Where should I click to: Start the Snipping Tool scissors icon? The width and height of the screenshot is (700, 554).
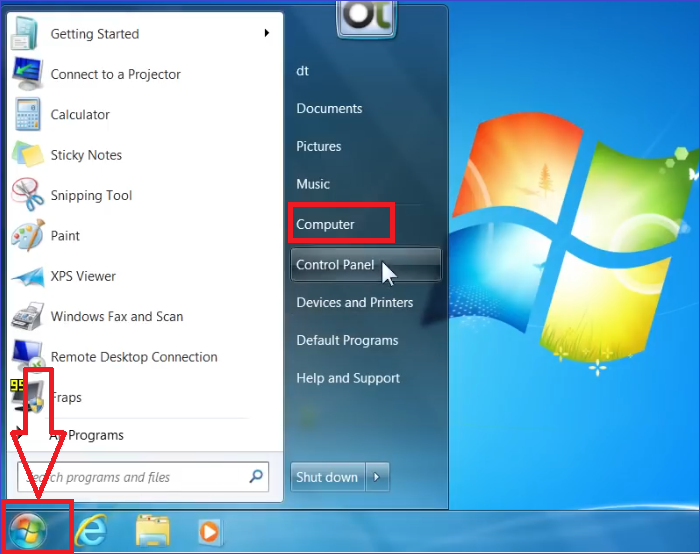28,195
